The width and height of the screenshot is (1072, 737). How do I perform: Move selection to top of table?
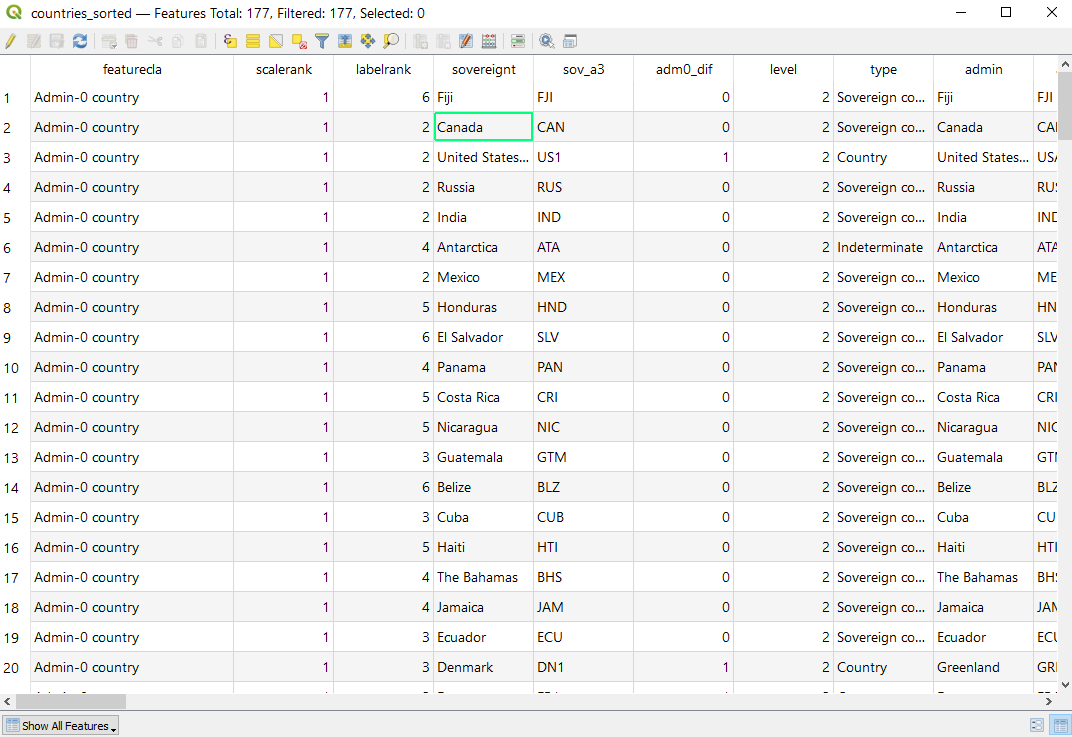(x=345, y=41)
